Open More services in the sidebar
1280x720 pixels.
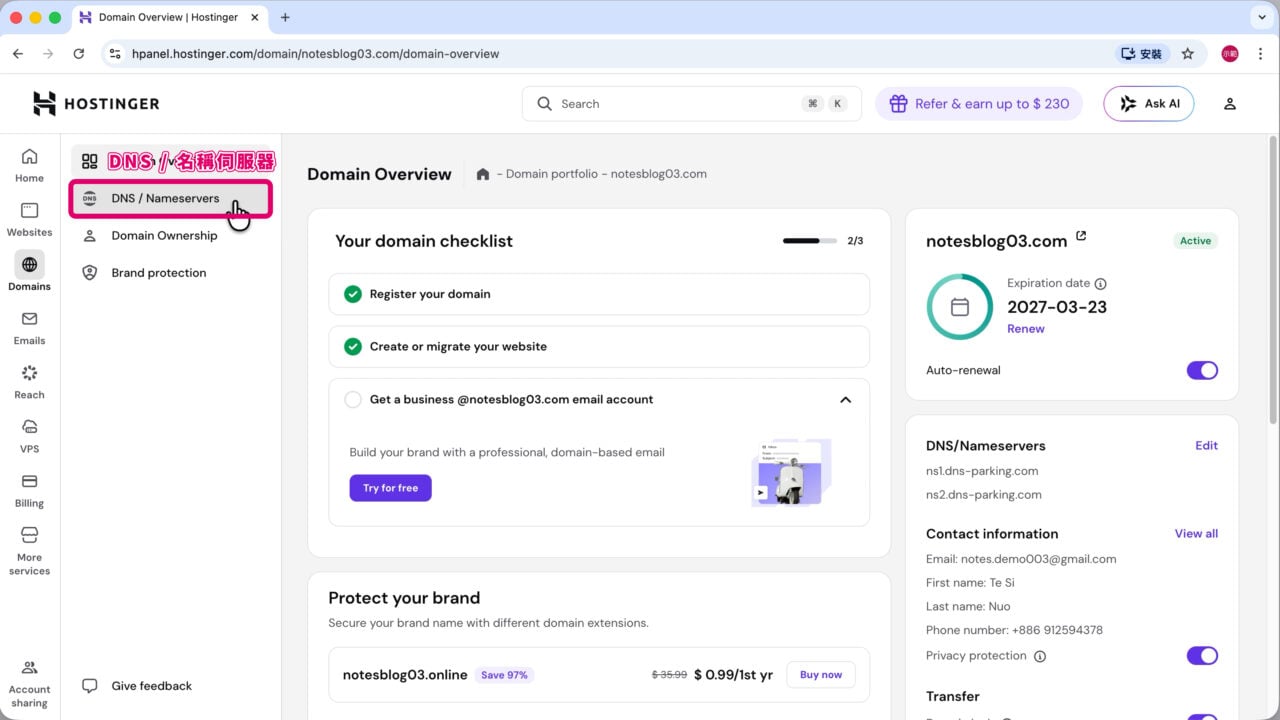point(29,551)
